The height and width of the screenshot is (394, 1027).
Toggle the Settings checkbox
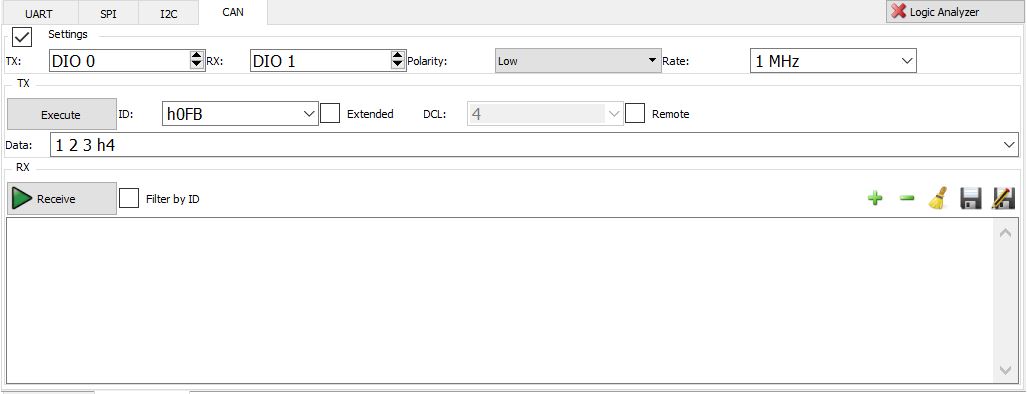click(22, 37)
